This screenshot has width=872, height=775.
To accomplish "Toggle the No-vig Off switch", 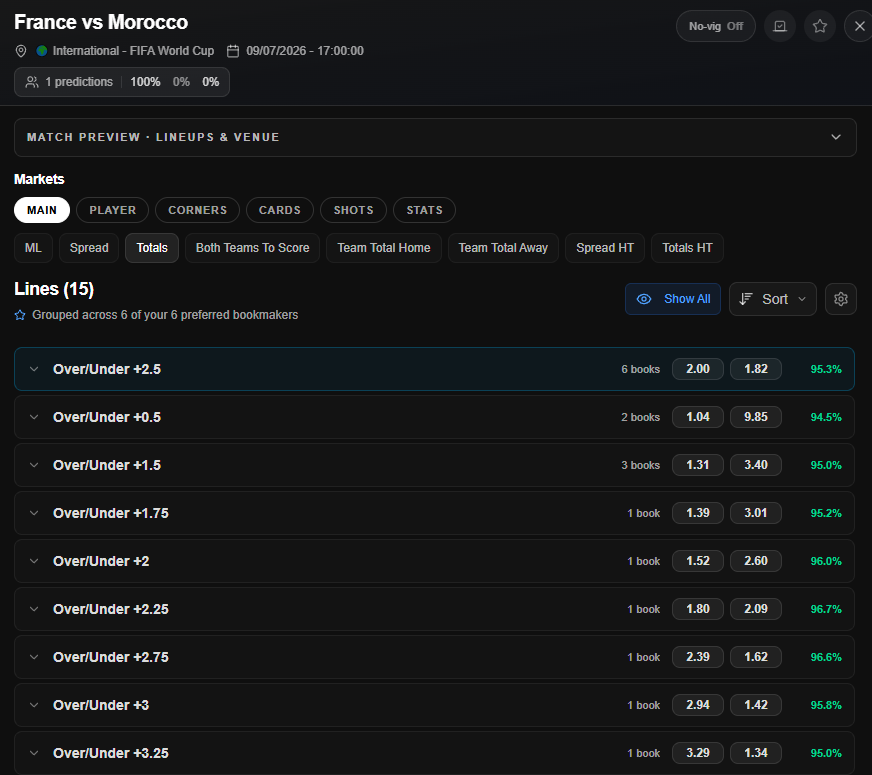I will [x=715, y=26].
